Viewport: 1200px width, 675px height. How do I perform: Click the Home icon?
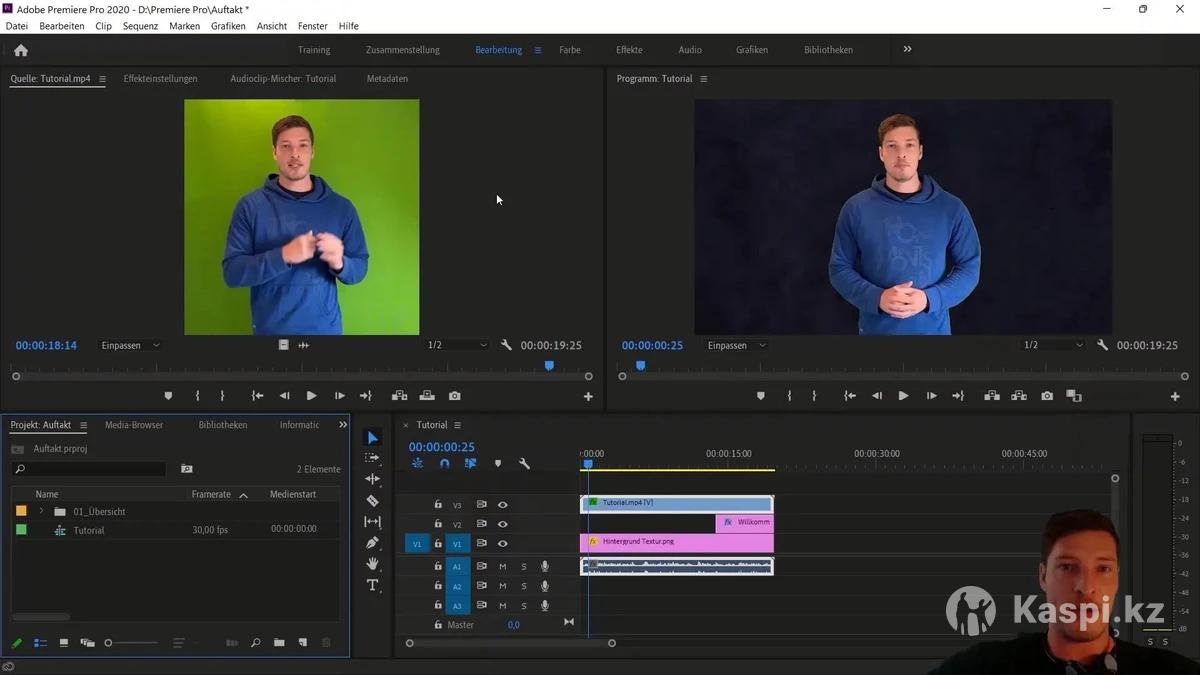[x=21, y=50]
